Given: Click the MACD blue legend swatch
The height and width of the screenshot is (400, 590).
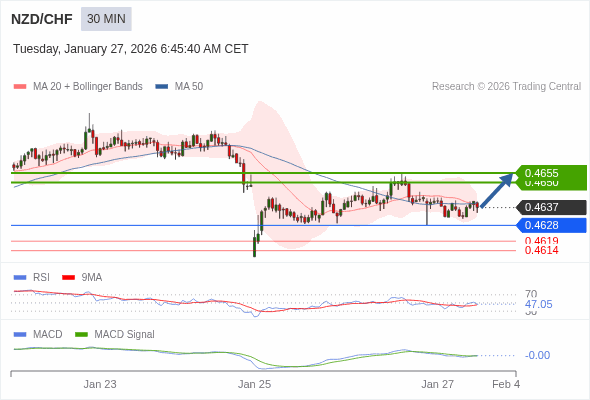Looking at the screenshot, I should click(x=20, y=335).
